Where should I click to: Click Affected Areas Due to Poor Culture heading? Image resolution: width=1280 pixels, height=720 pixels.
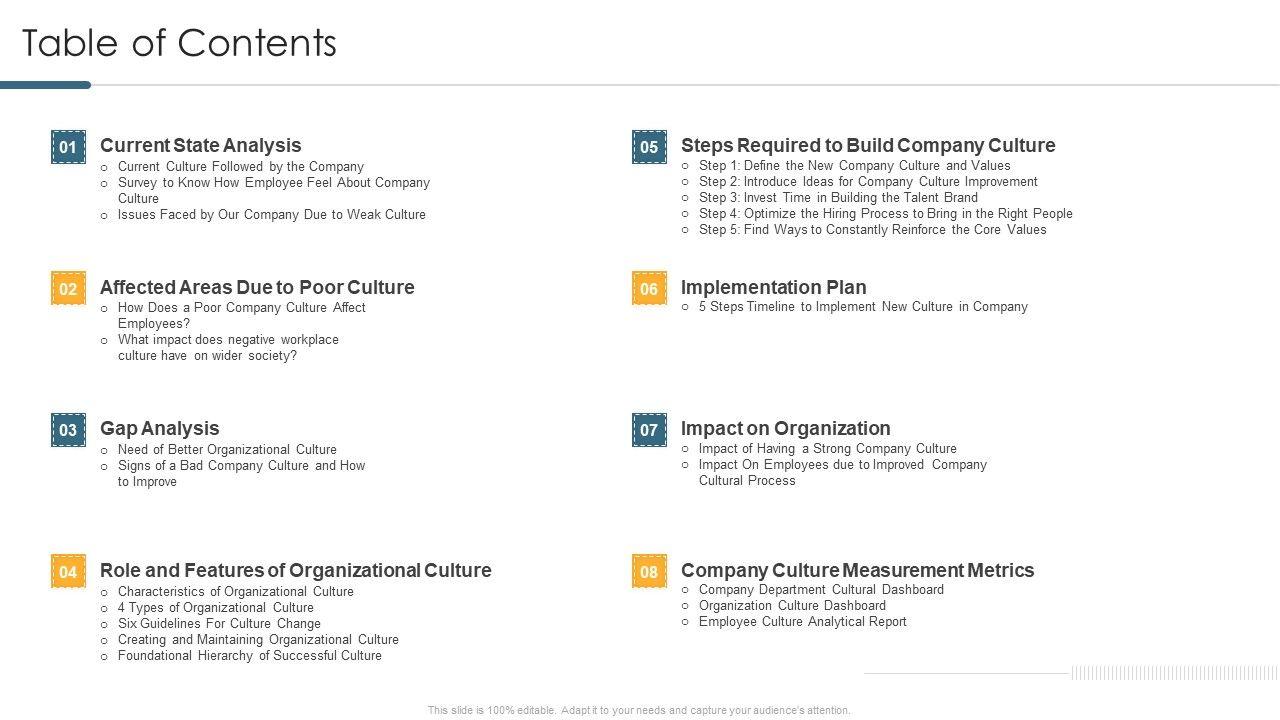coord(257,288)
